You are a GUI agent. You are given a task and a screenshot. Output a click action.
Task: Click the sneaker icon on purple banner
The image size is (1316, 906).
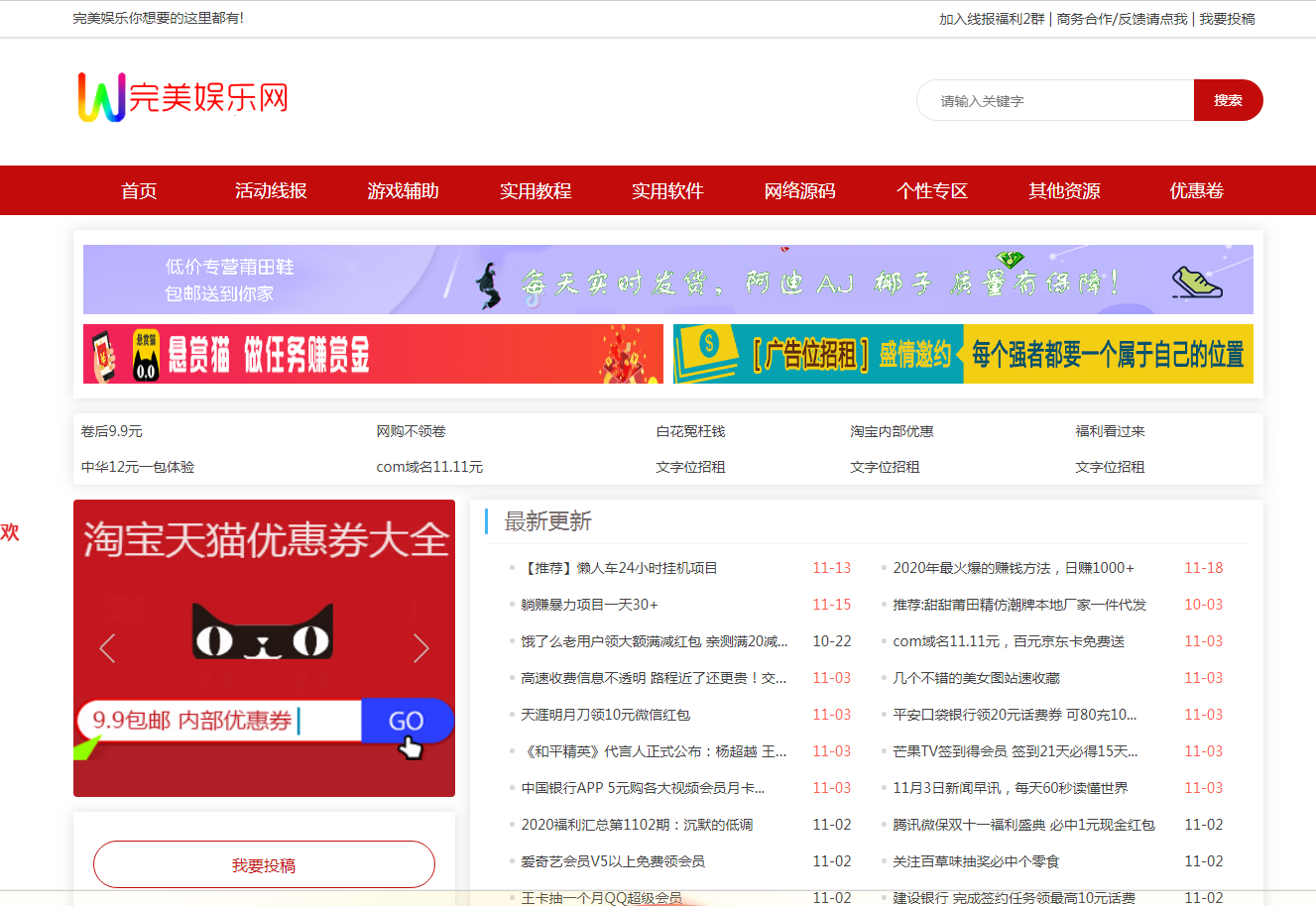(1196, 283)
